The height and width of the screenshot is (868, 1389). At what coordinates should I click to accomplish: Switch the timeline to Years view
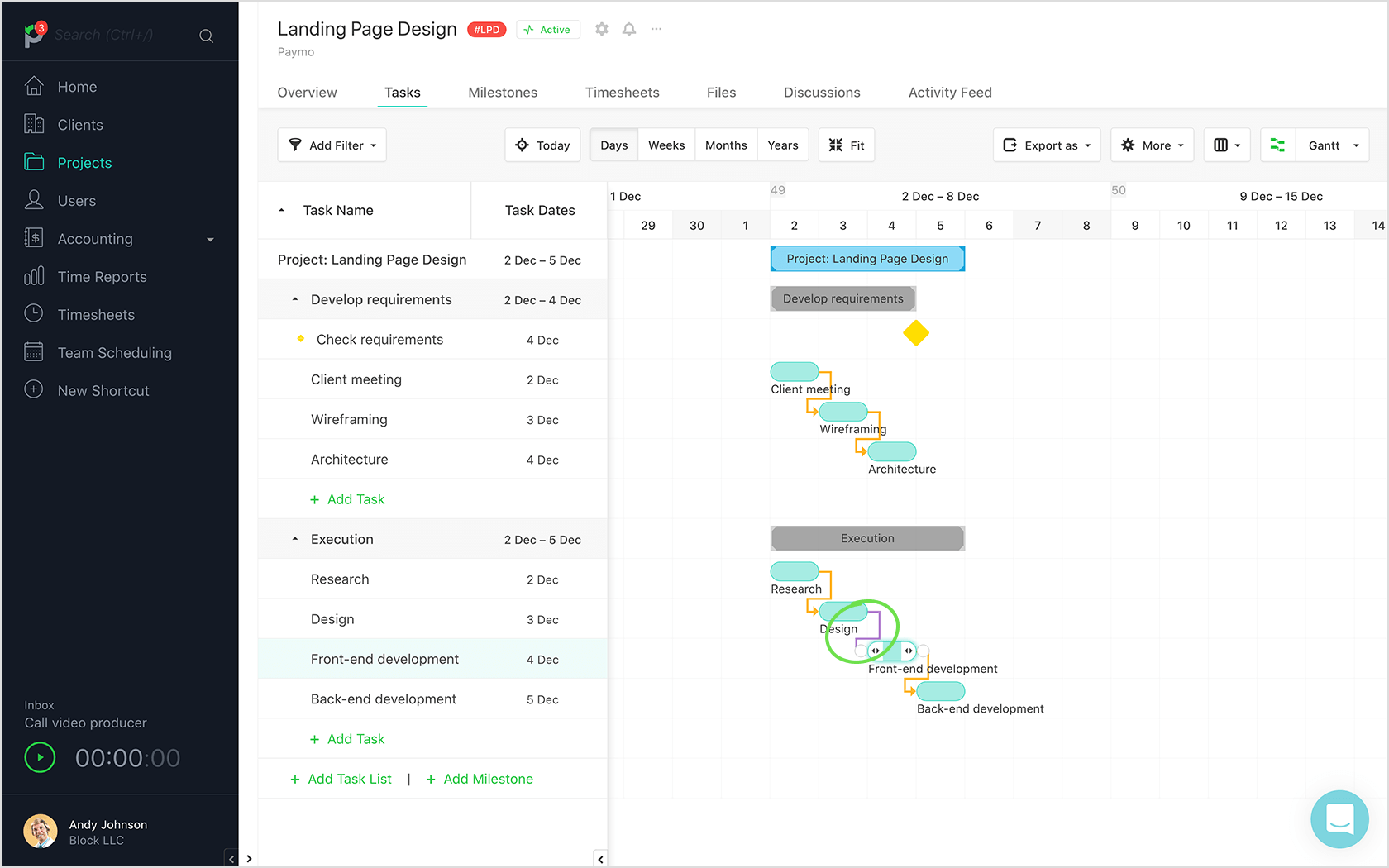click(782, 145)
